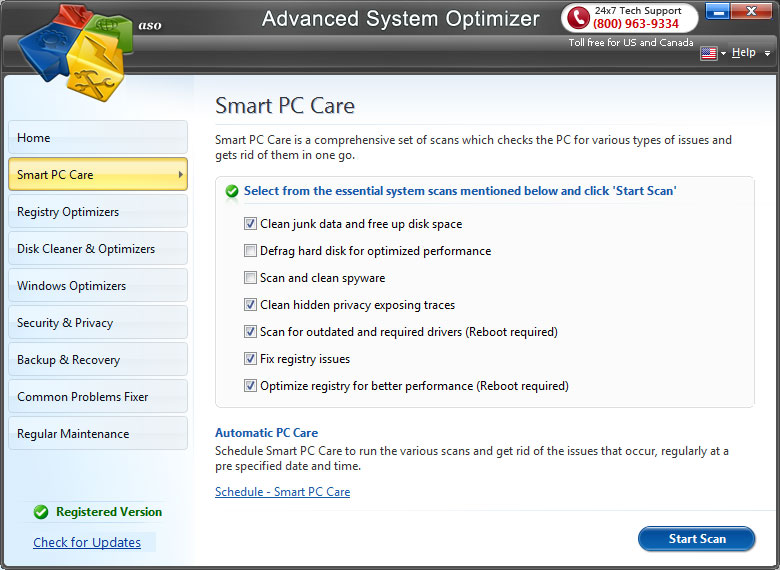Uncheck 'Fix registry issues' checkbox
The image size is (780, 570).
click(x=250, y=359)
